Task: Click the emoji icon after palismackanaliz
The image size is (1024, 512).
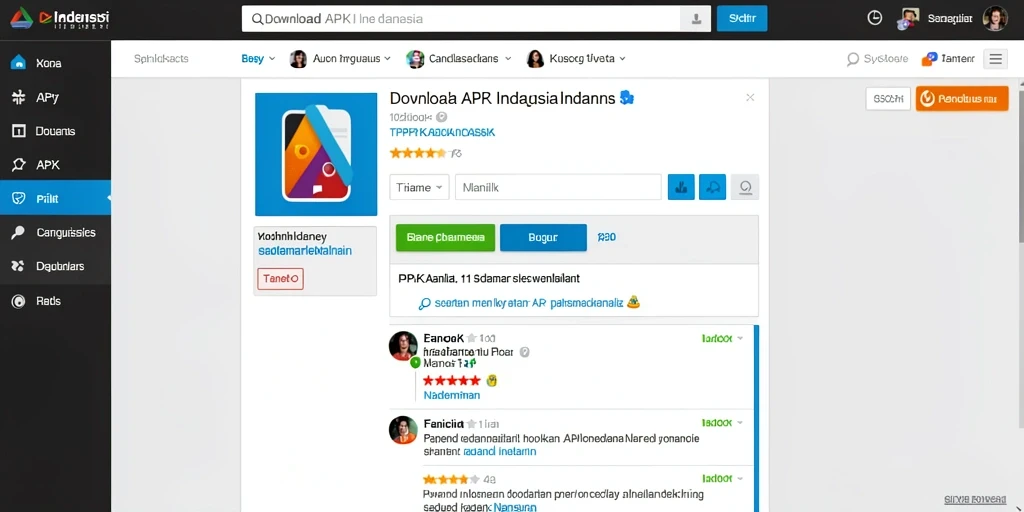Action: click(x=633, y=302)
